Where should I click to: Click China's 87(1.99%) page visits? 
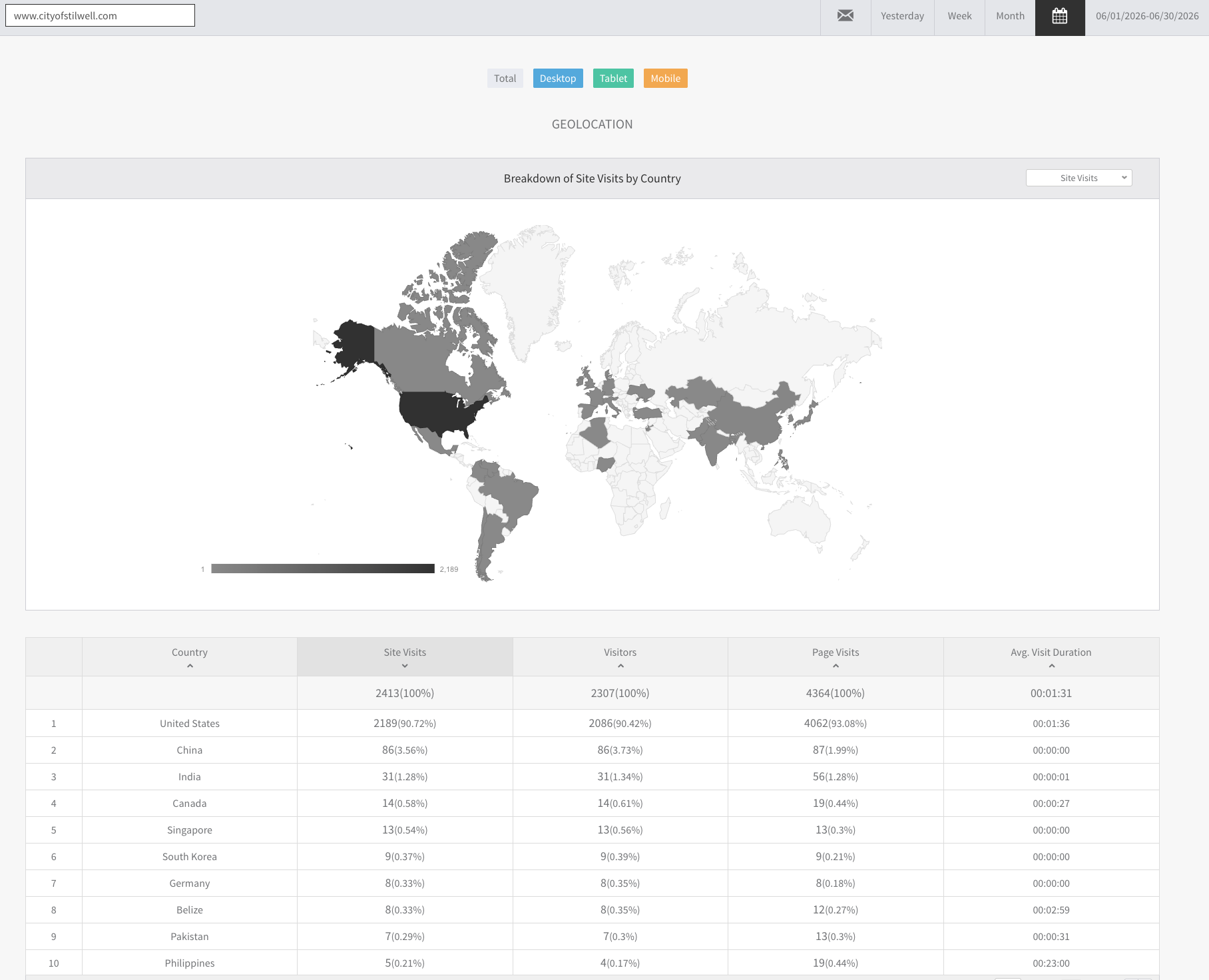836,750
